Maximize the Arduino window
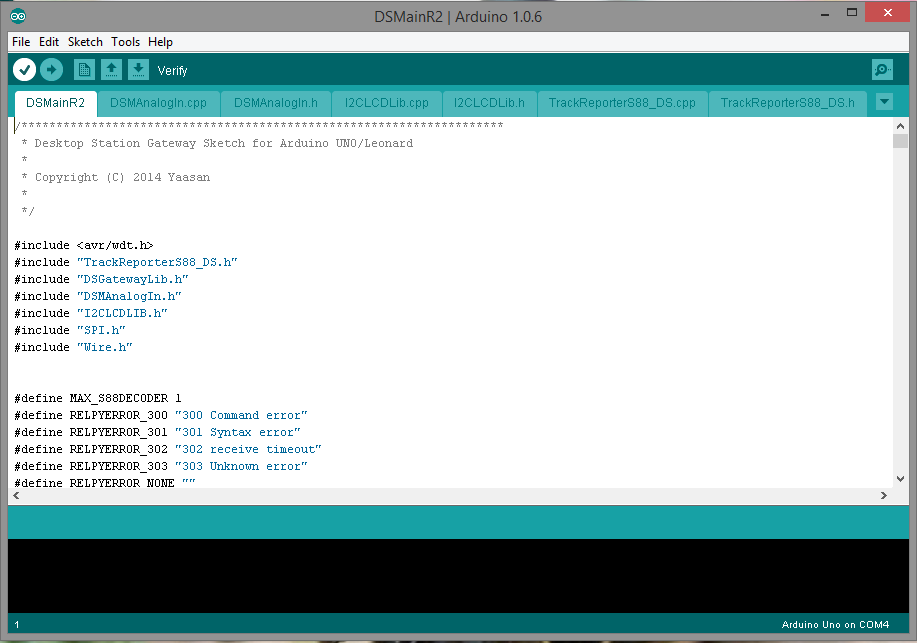 click(852, 13)
